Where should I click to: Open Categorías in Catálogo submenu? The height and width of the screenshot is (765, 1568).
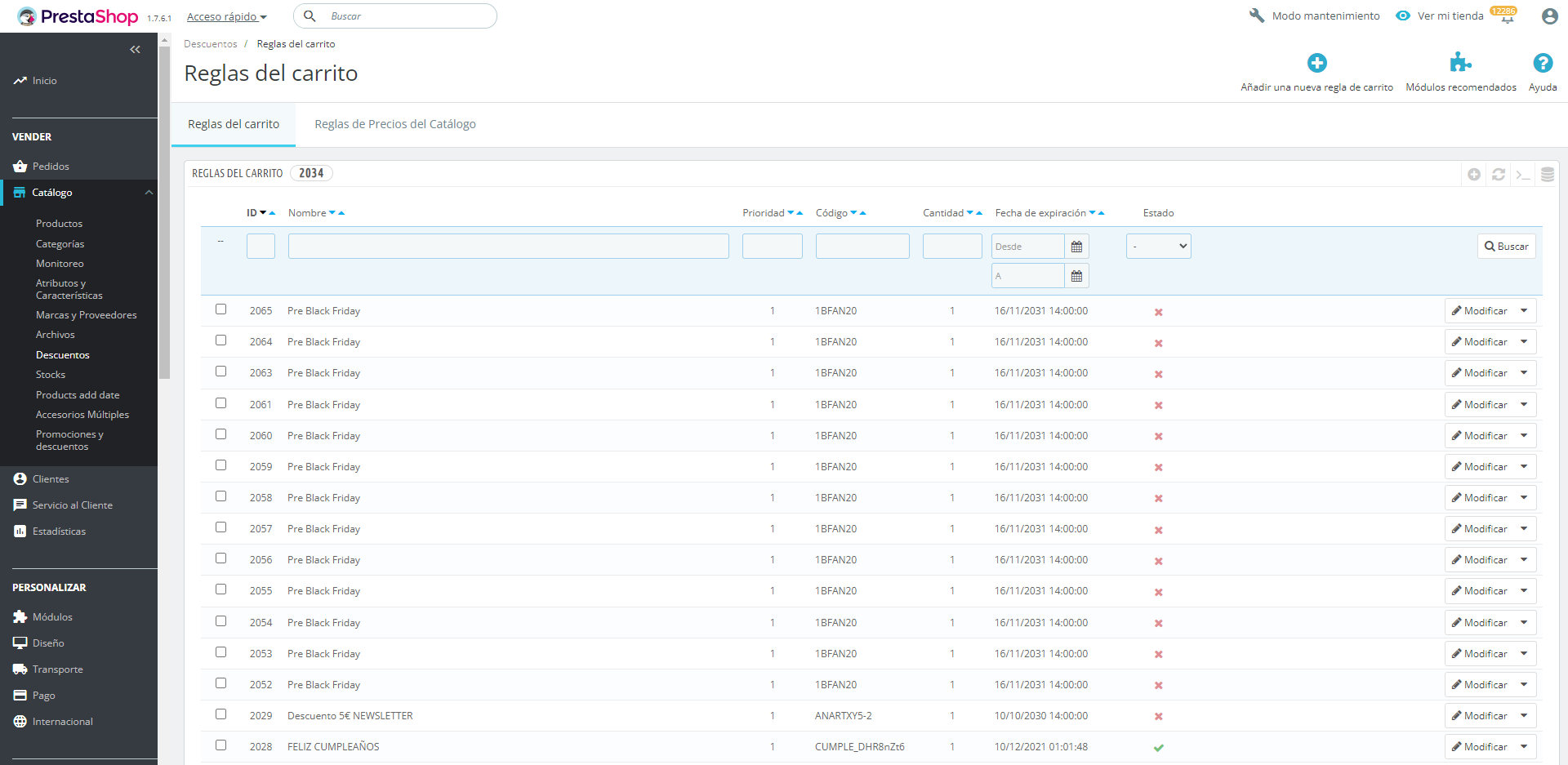click(x=60, y=244)
